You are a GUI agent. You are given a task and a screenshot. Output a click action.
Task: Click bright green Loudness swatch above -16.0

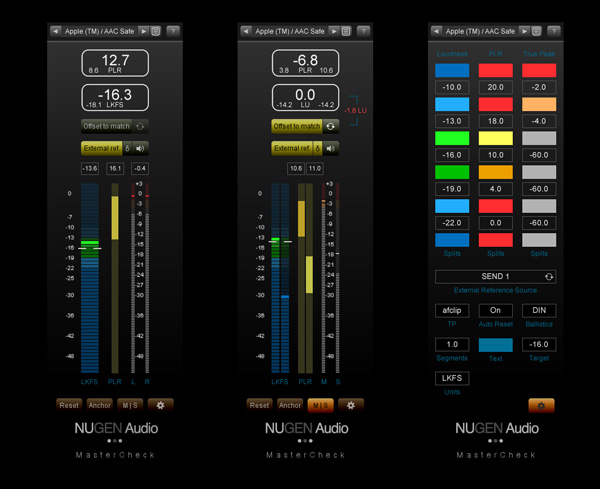click(x=452, y=138)
